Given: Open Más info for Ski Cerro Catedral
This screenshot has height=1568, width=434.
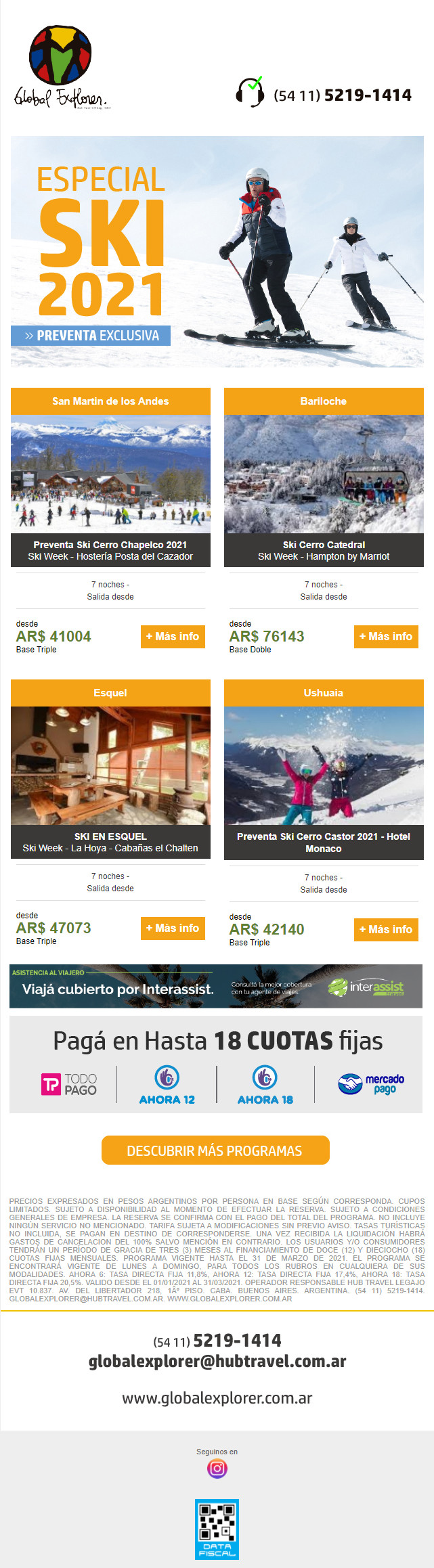Looking at the screenshot, I should 386,636.
